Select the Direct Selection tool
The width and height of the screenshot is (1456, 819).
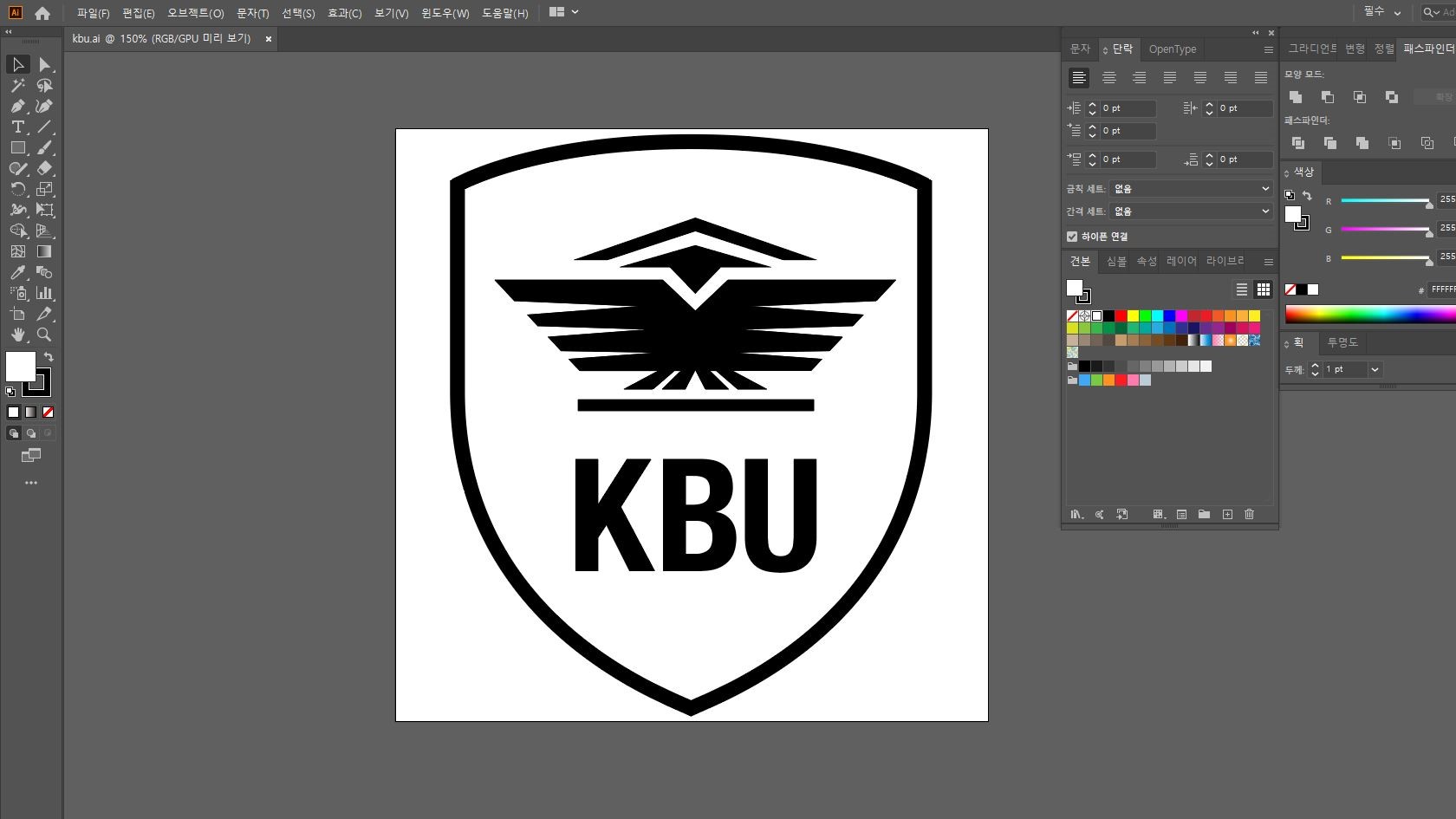(x=44, y=65)
